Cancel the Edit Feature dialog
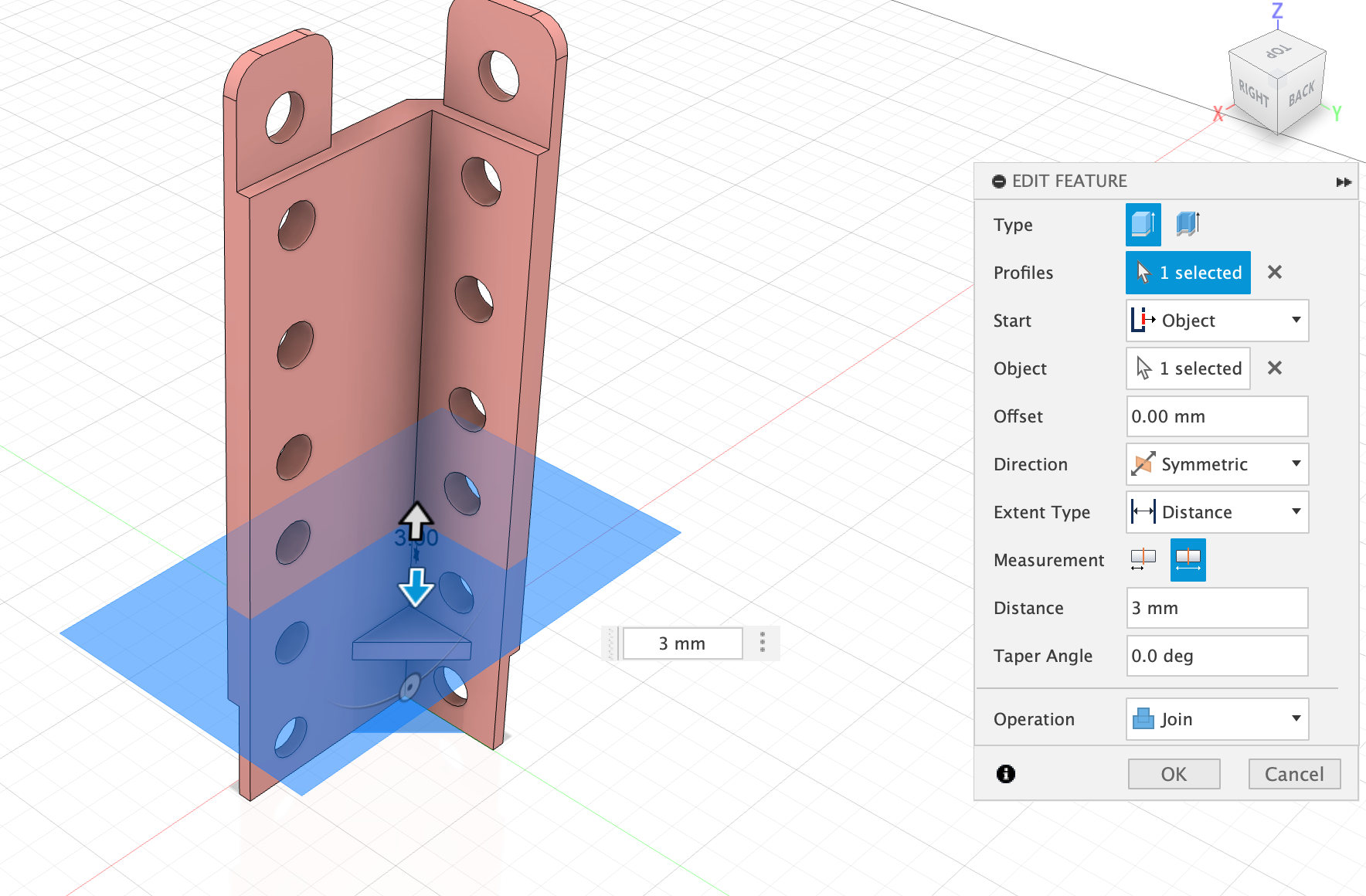 1294,774
